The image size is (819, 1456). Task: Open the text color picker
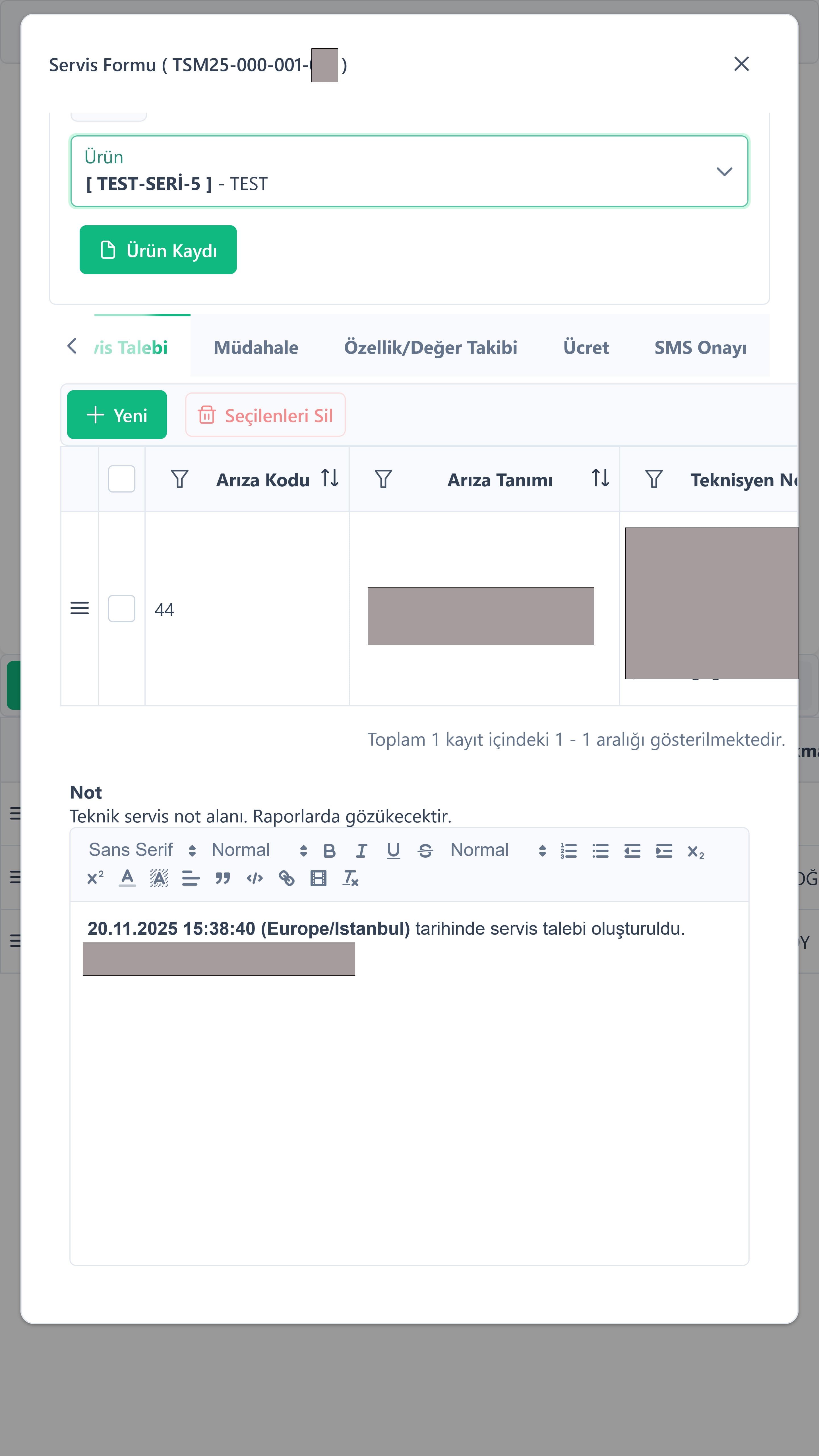[x=127, y=878]
